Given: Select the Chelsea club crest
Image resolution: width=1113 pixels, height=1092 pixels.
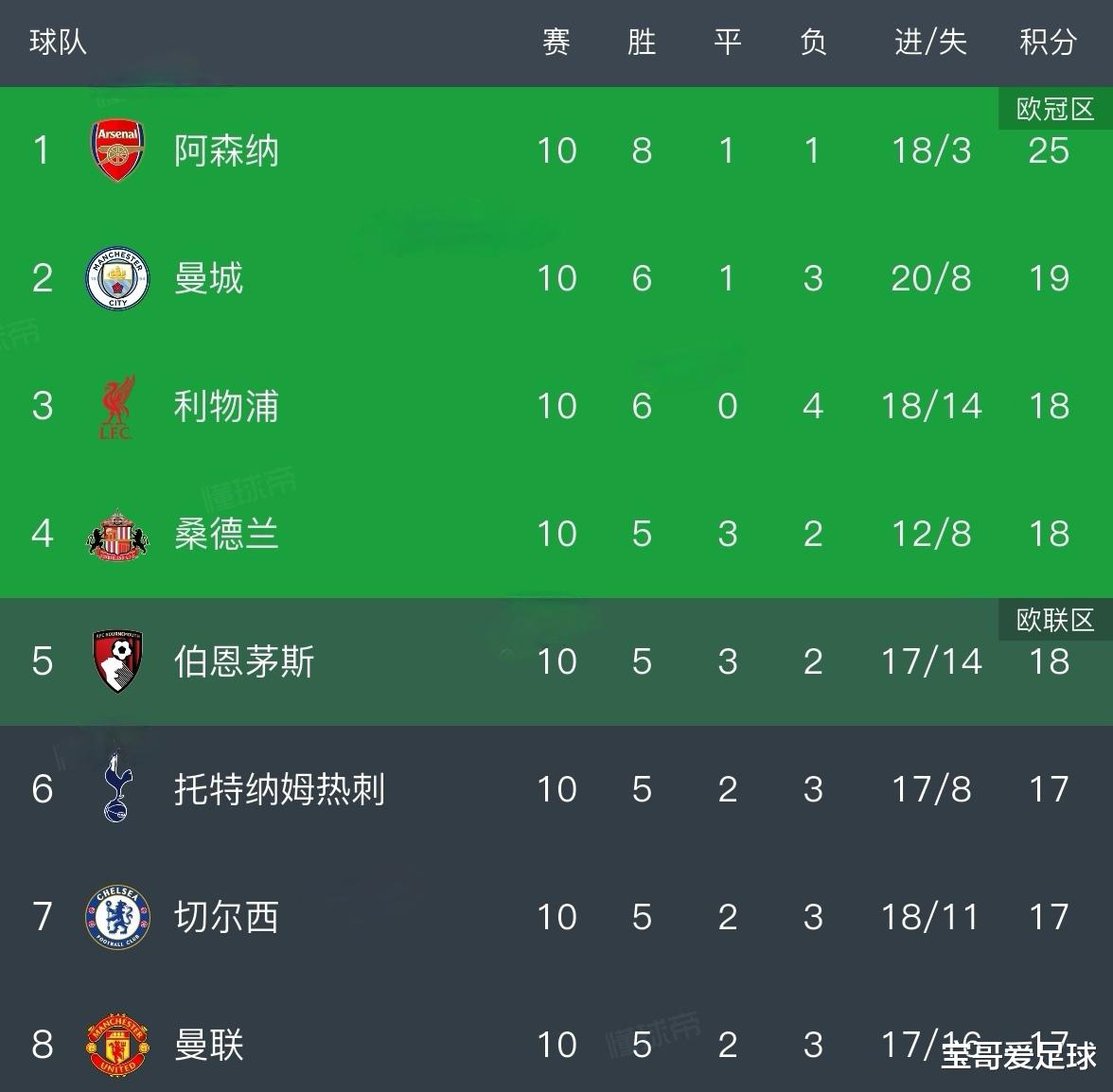Looking at the screenshot, I should point(117,917).
